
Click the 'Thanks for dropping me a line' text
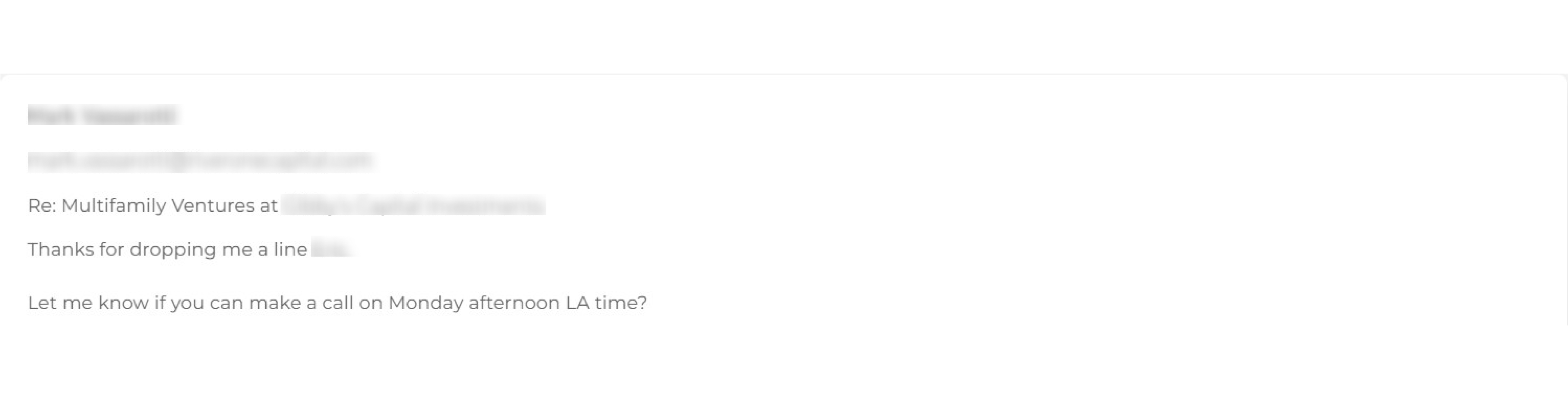click(x=167, y=250)
